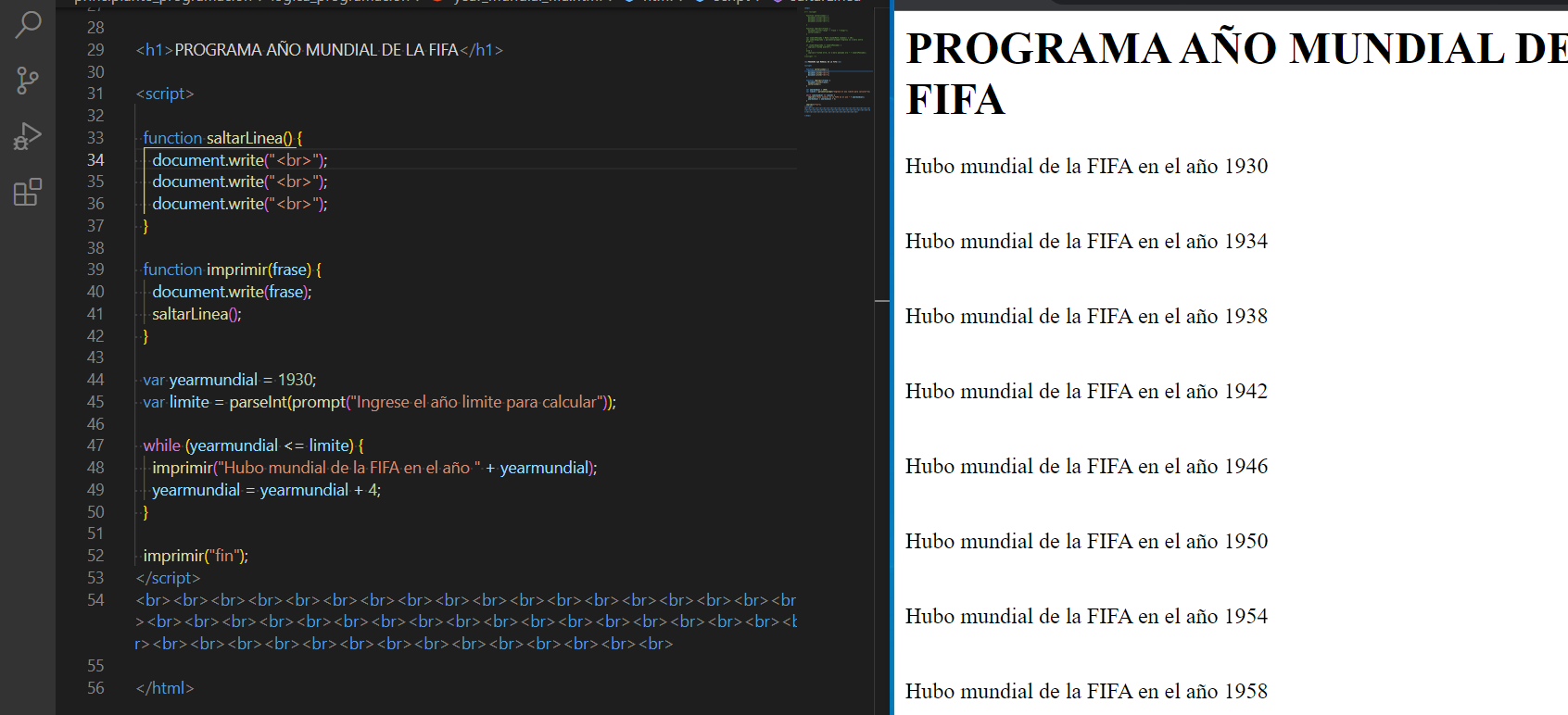Click browser text ending in 'año 1950'
Image resolution: width=1568 pixels, height=715 pixels.
click(x=1087, y=542)
